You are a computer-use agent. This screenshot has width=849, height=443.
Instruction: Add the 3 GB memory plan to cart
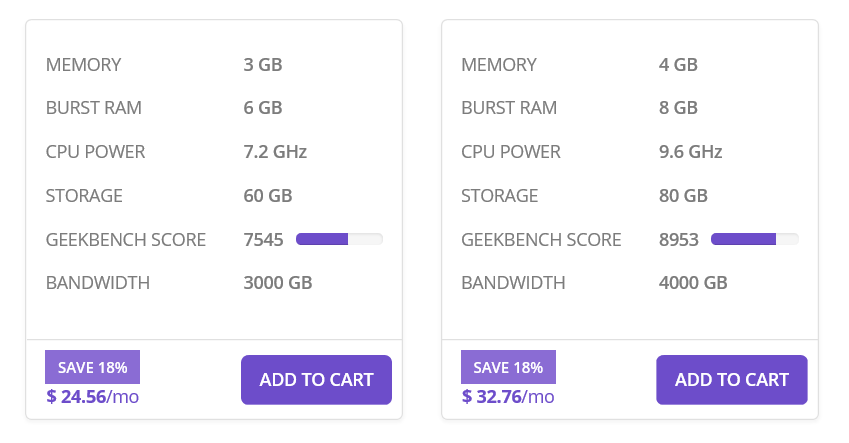click(x=316, y=380)
